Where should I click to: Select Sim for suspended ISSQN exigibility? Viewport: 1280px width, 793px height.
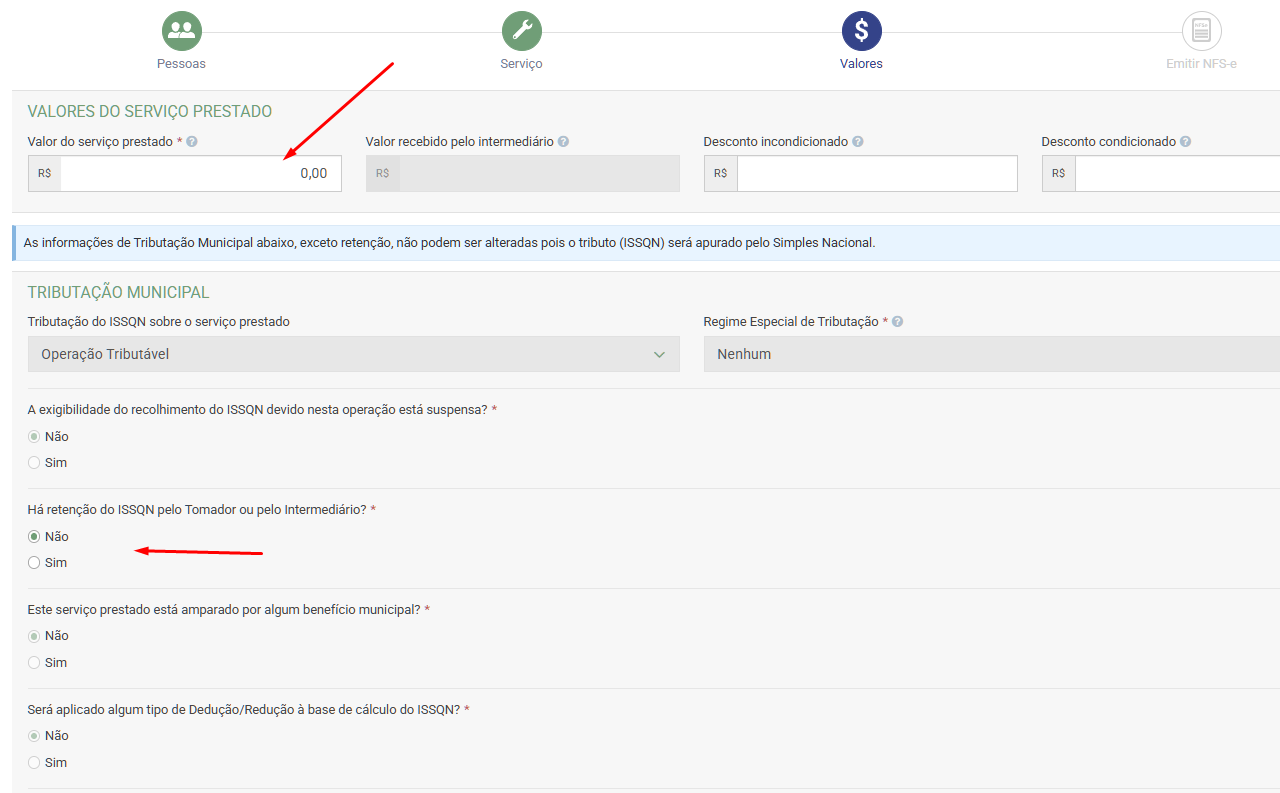[34, 463]
